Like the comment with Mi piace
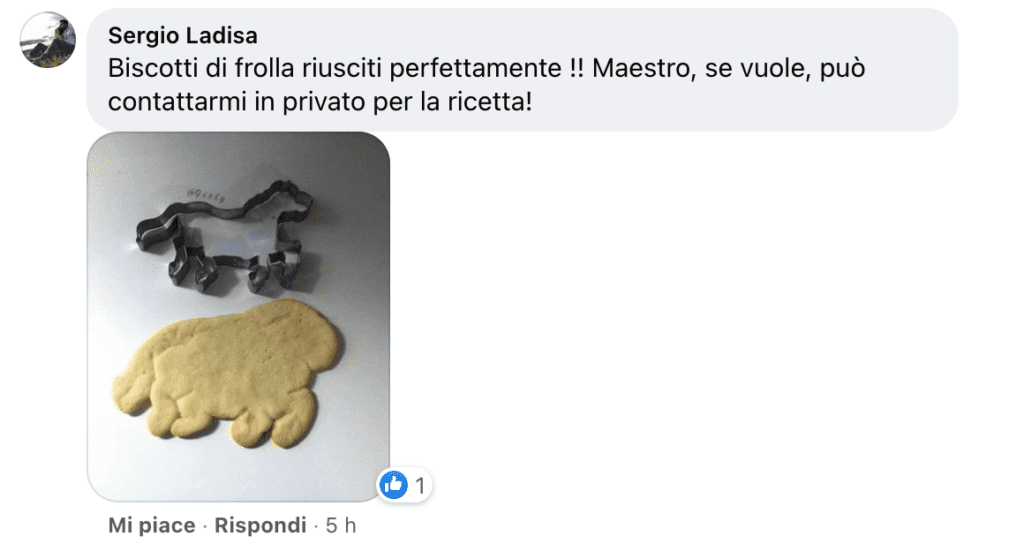Image resolution: width=1024 pixels, height=544 pixels. point(152,525)
